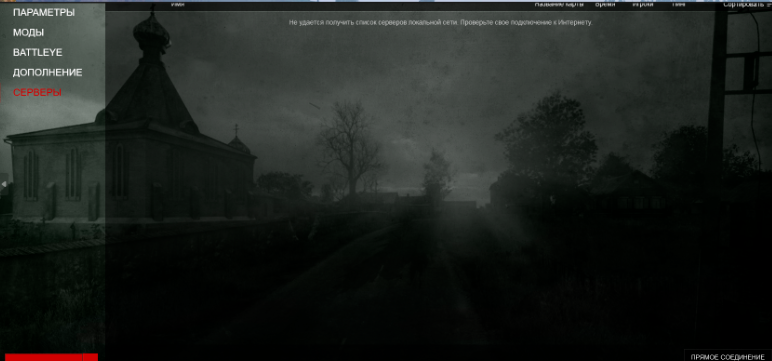Click the 'Не удается получить список серверов' message

pyautogui.click(x=441, y=23)
